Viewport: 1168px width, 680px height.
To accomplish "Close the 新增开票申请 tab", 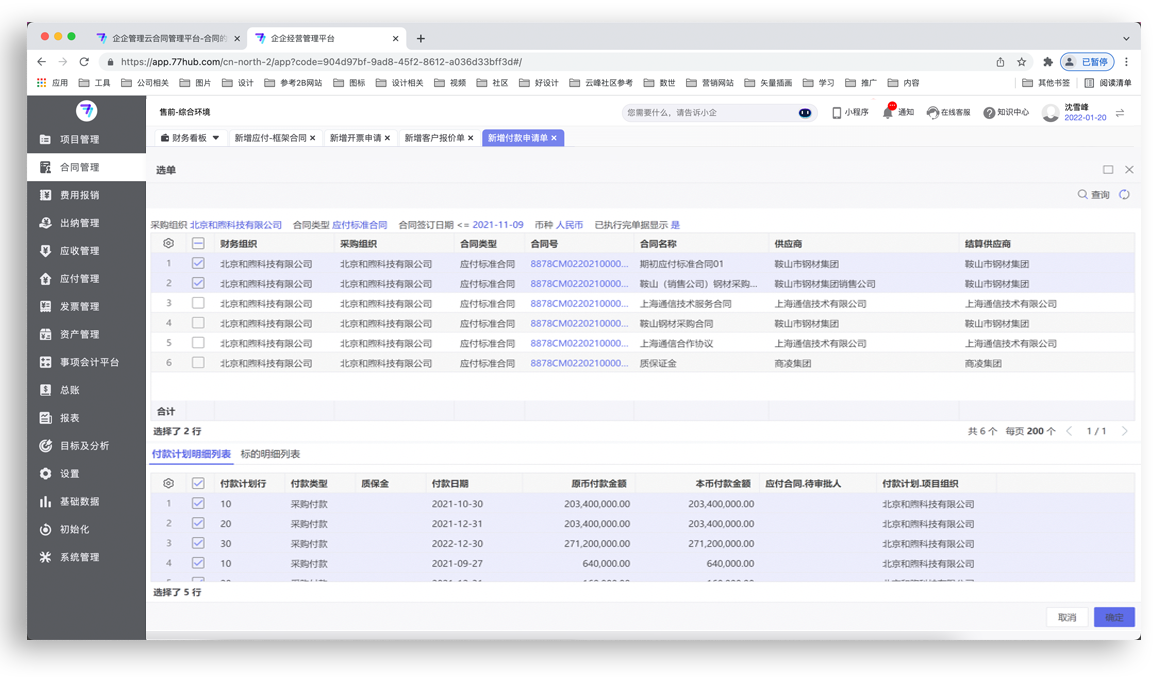I will click(391, 138).
